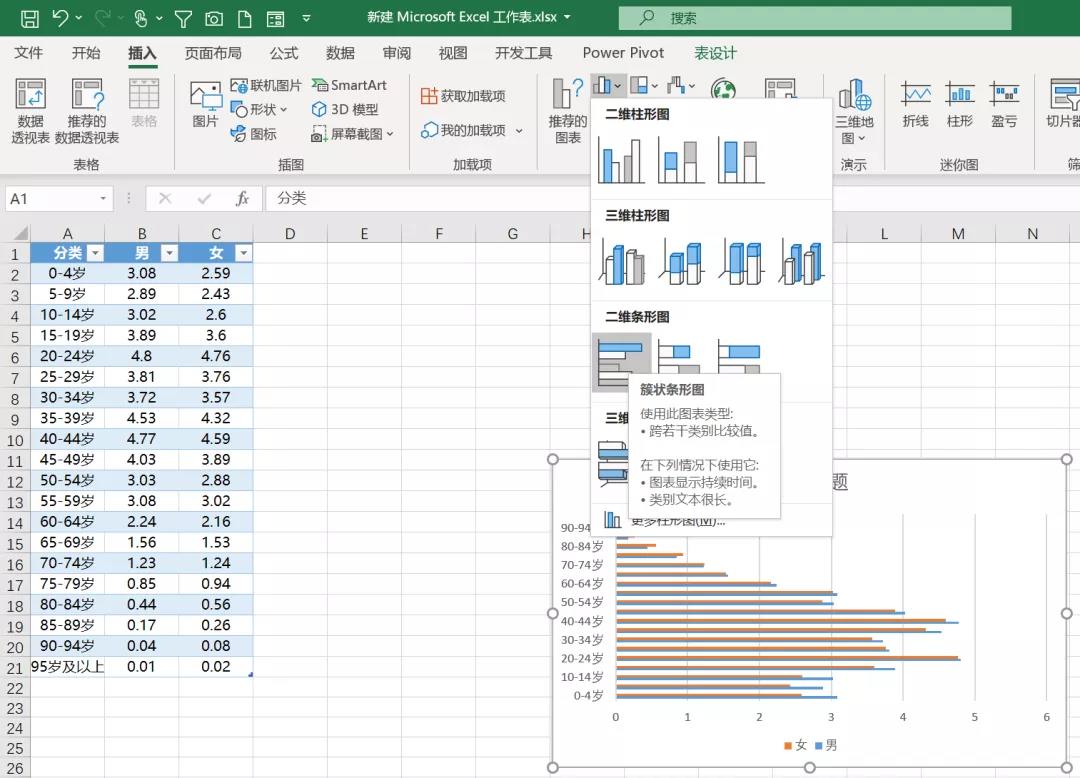
Task: Select the 2D clustered column chart
Action: [x=620, y=160]
